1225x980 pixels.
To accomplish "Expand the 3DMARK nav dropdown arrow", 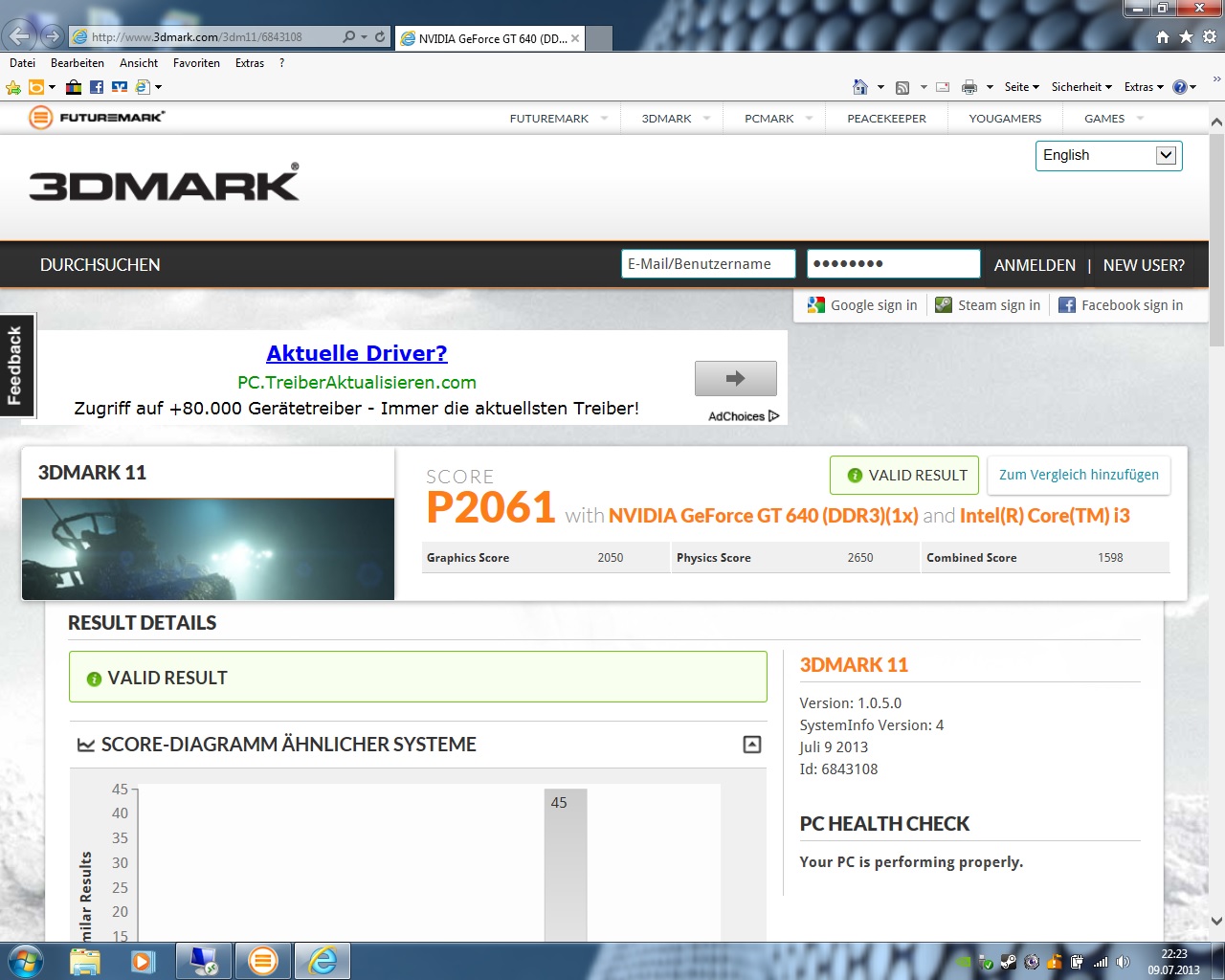I will (x=707, y=119).
